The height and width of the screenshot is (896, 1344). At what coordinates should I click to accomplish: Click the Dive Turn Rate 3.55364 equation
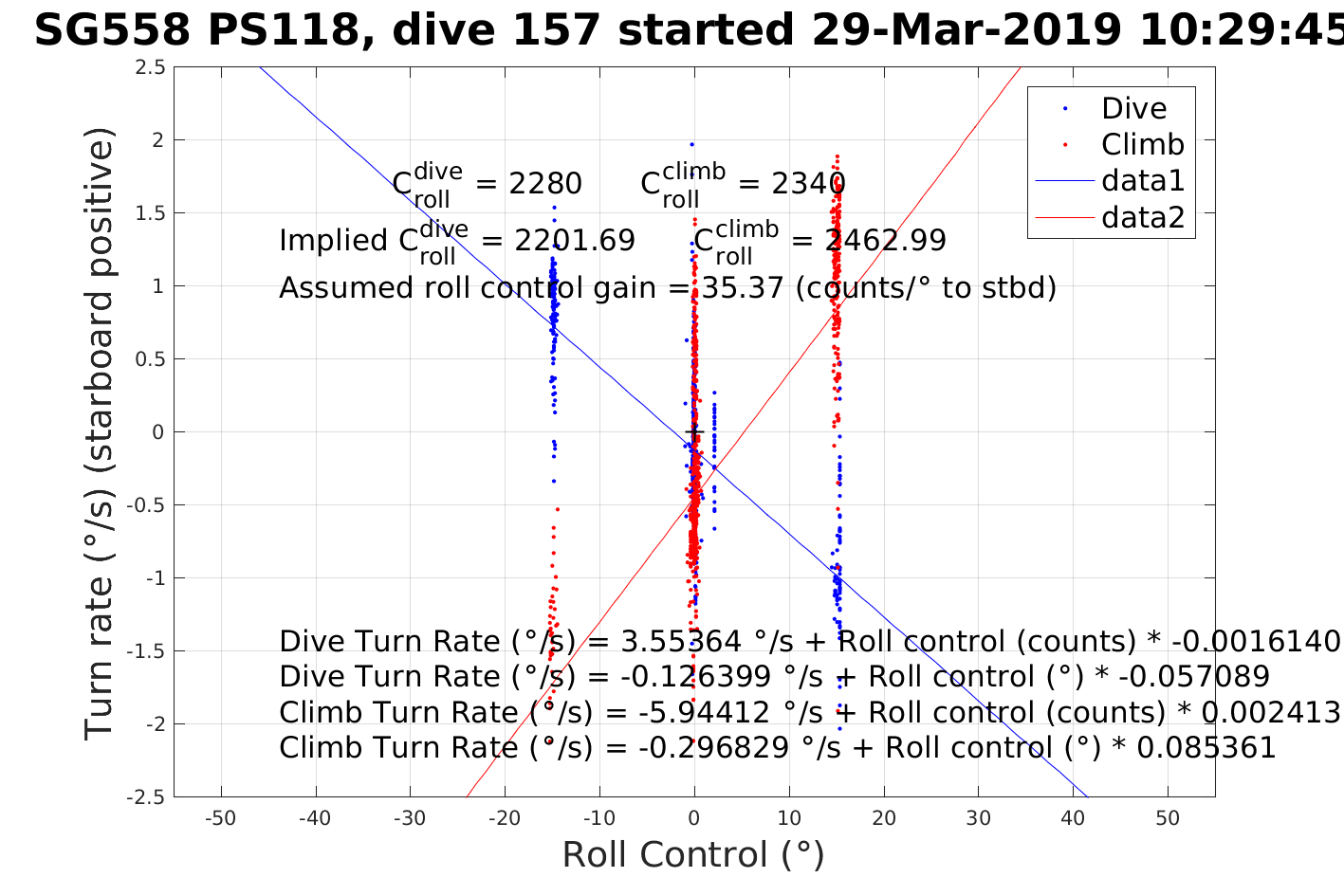(x=809, y=642)
